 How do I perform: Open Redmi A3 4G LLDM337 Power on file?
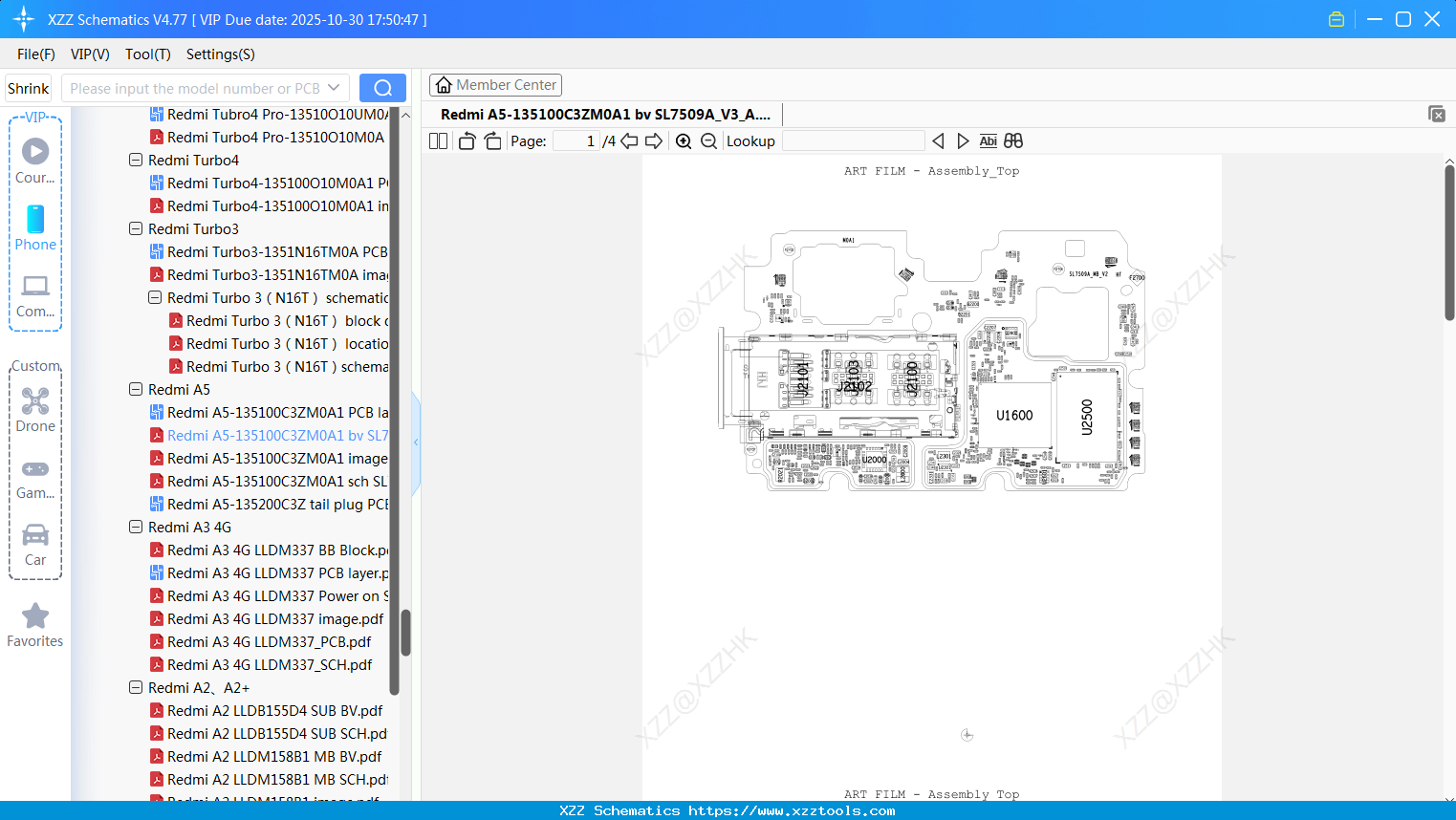(x=270, y=596)
